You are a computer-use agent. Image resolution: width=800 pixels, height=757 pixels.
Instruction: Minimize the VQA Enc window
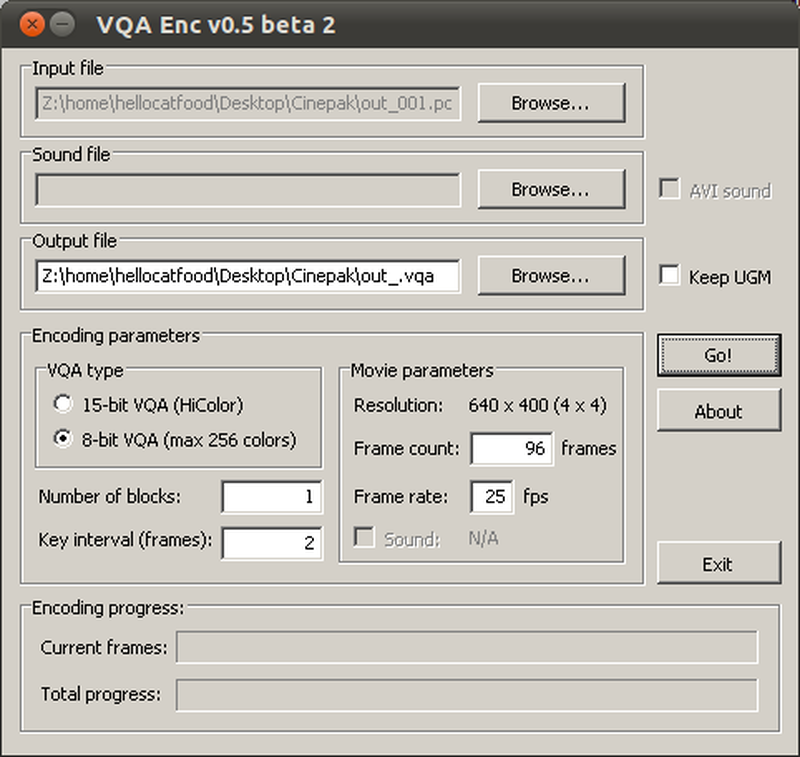click(62, 24)
